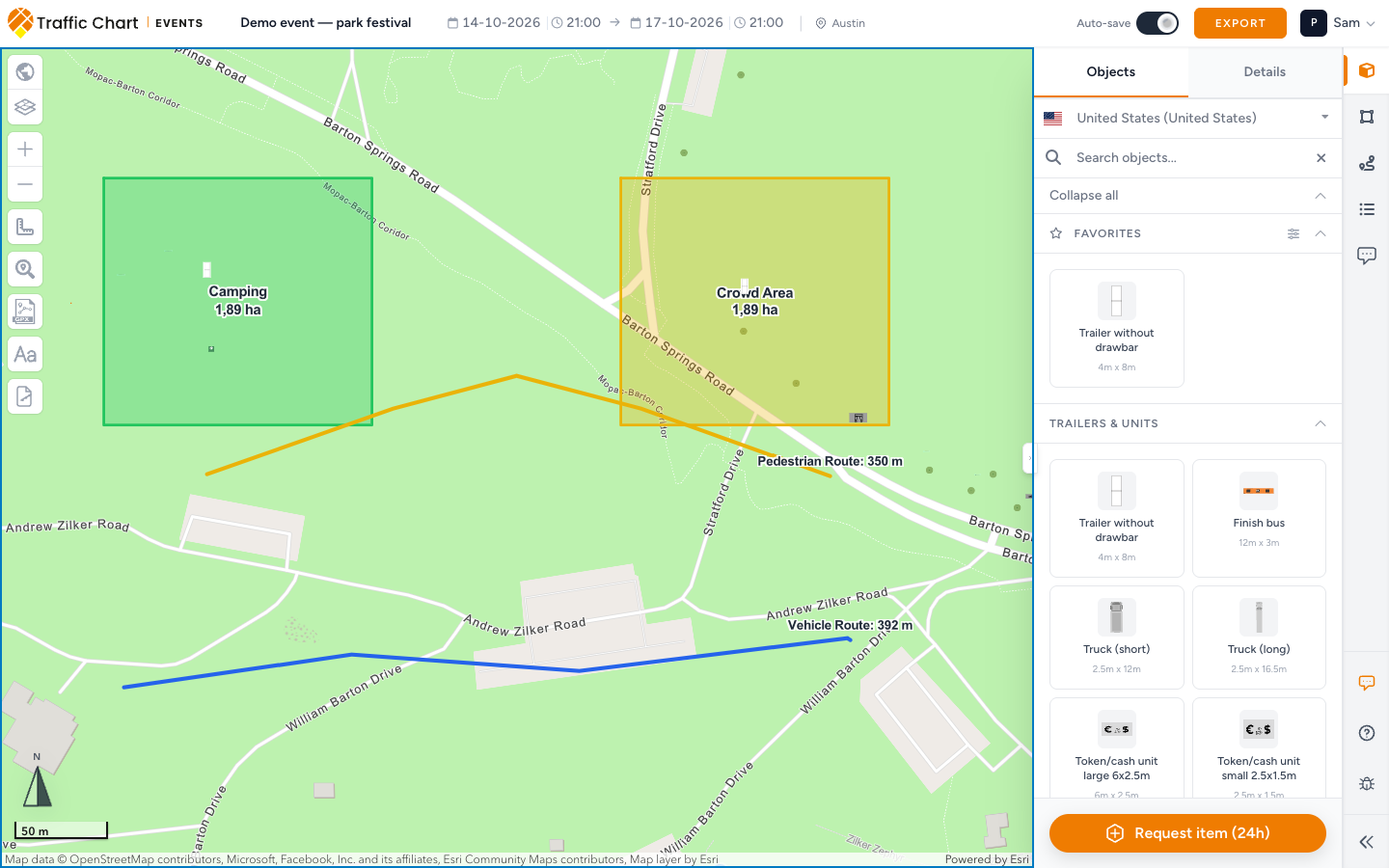
Task: Select the Finish bus object card
Action: tap(1259, 518)
